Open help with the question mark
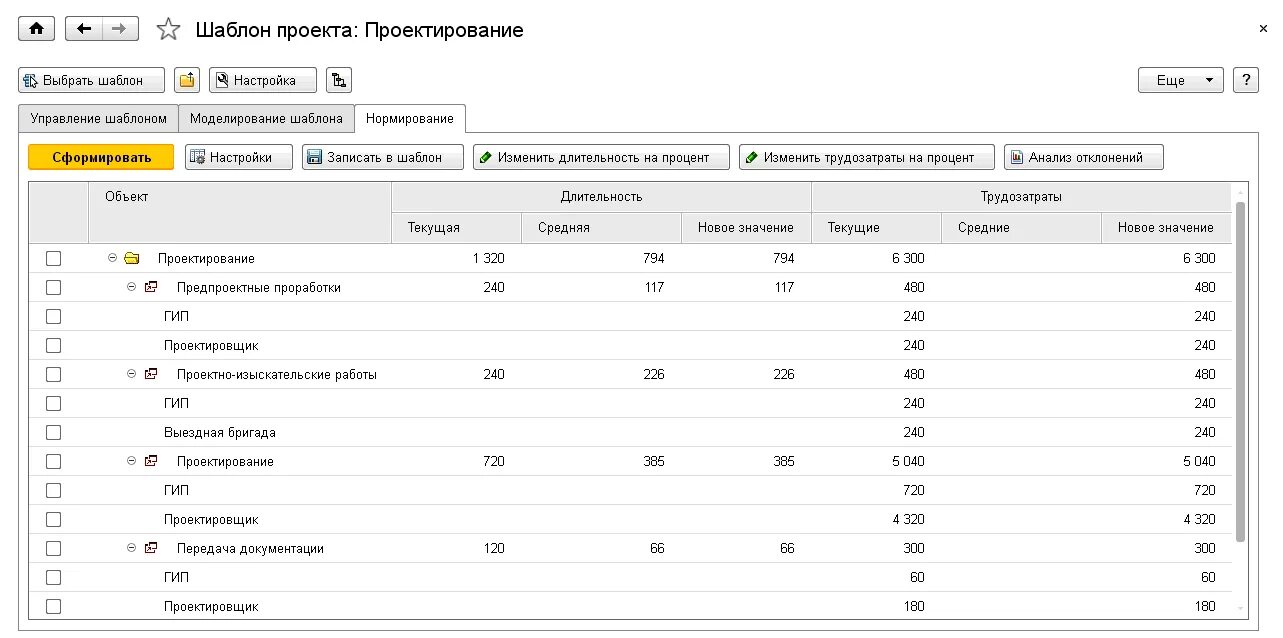Image resolution: width=1283 pixels, height=638 pixels. tap(1245, 80)
